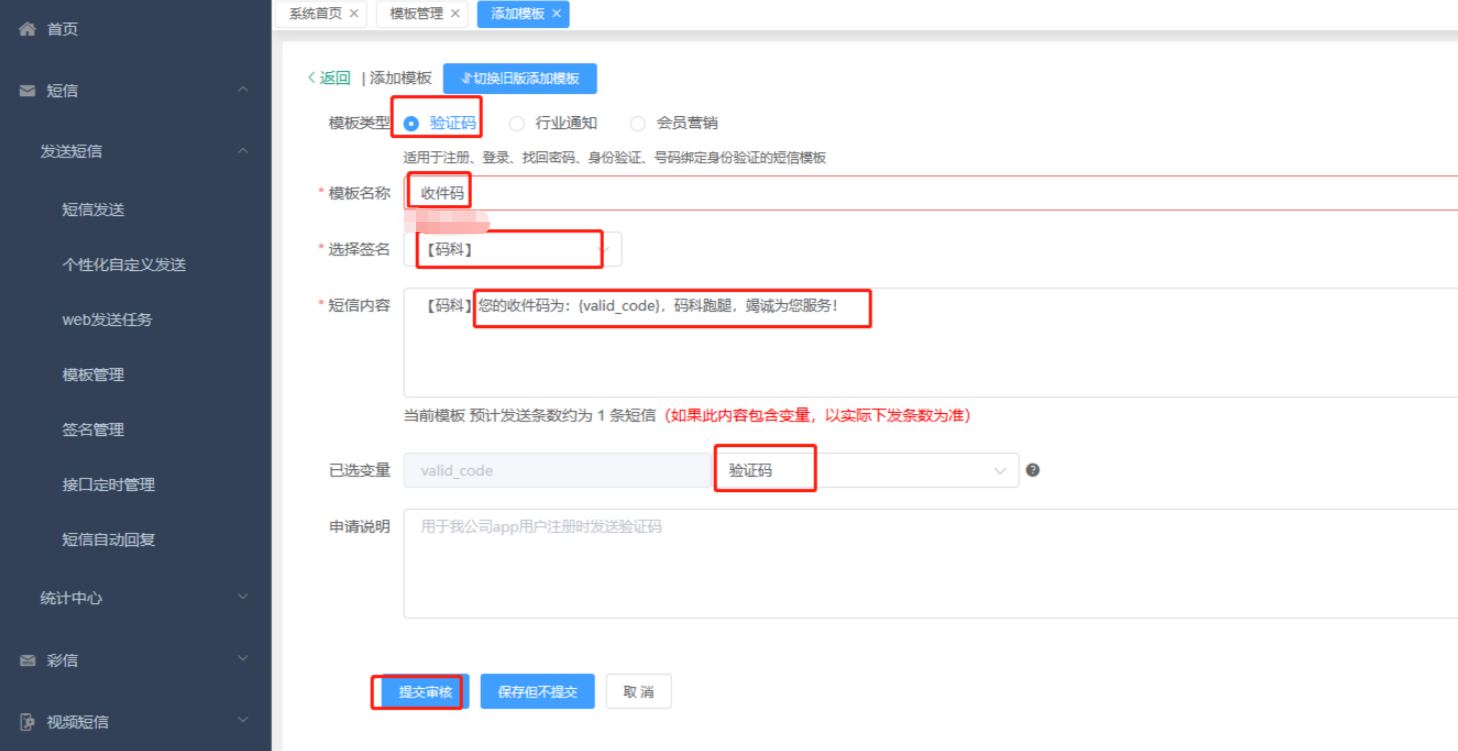1458x751 pixels.
Task: Click the envelope icon beside 短信
Action: tap(28, 90)
